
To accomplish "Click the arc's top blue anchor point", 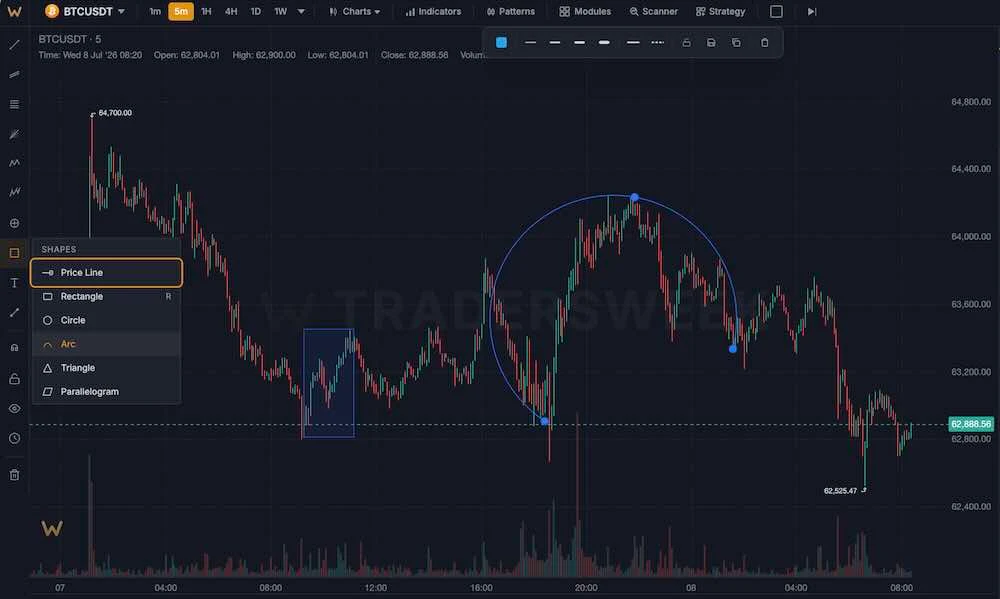I will click(634, 198).
